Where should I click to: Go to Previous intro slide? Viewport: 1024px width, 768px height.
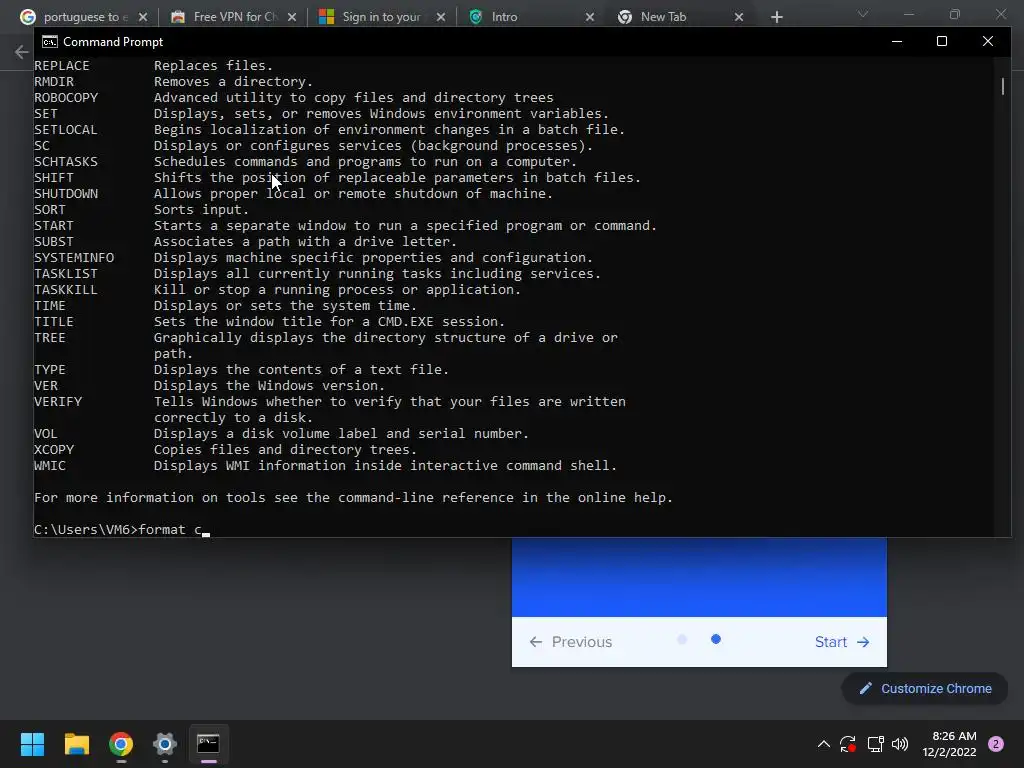[x=571, y=642]
